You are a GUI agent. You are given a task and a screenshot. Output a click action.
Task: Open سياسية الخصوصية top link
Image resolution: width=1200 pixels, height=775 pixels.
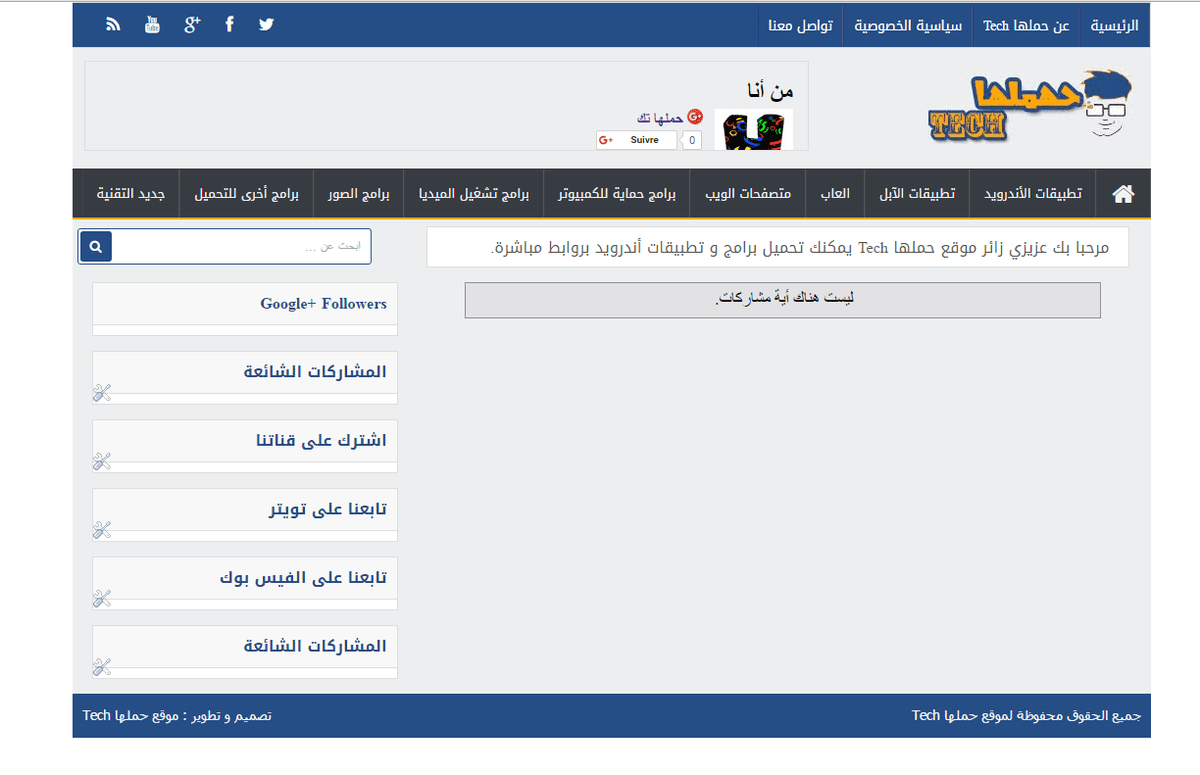[x=908, y=25]
